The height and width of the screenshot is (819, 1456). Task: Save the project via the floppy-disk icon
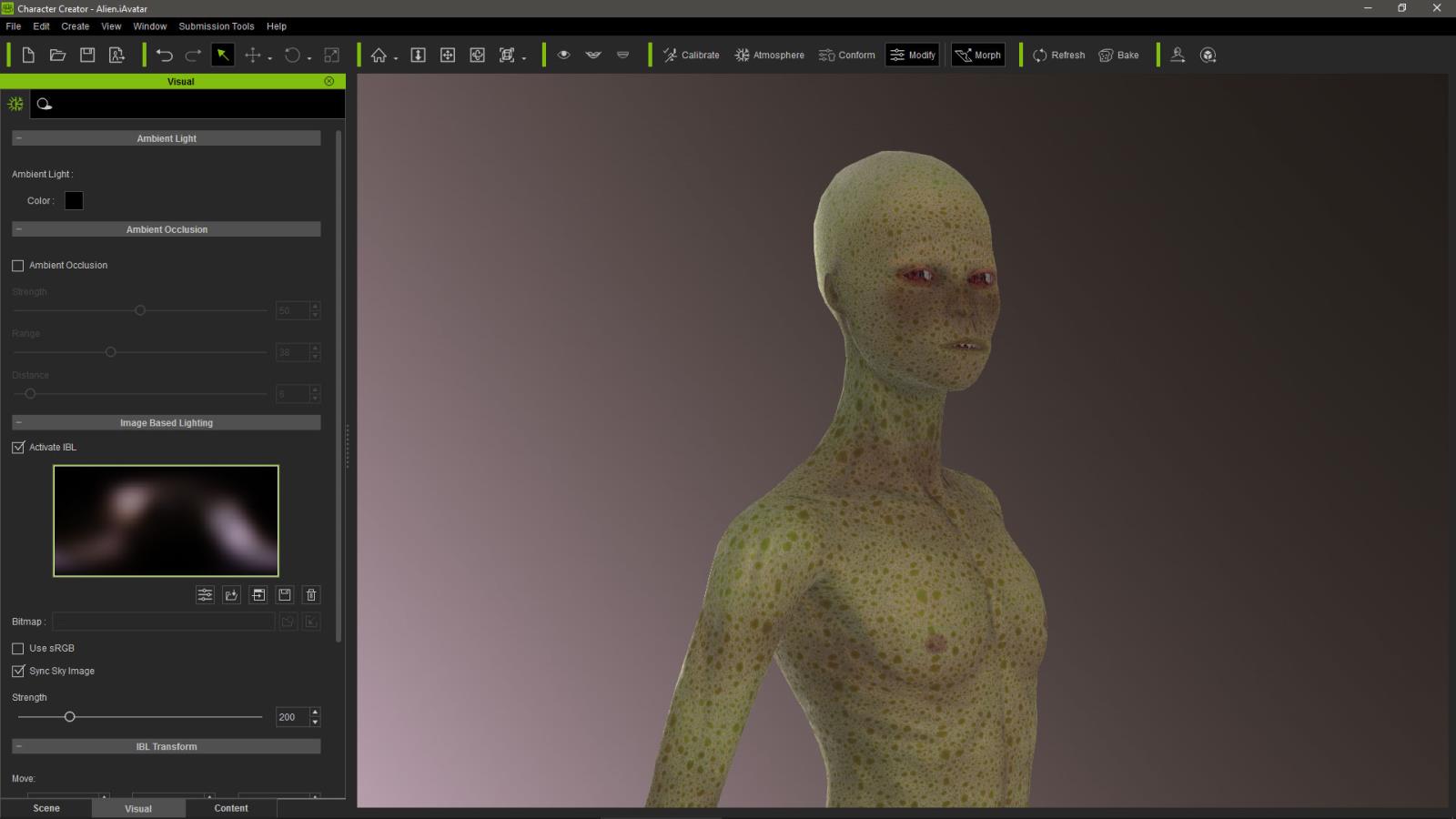[87, 55]
